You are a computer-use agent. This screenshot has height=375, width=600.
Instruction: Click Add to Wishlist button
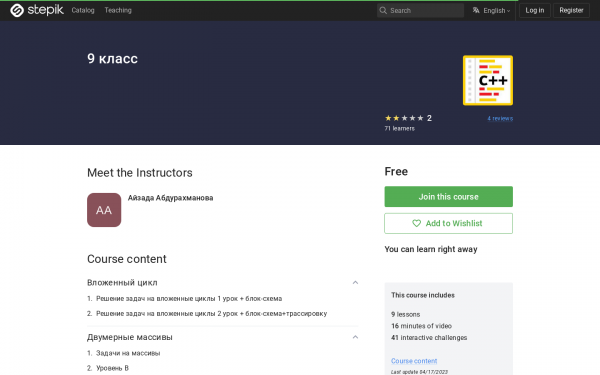tap(448, 223)
